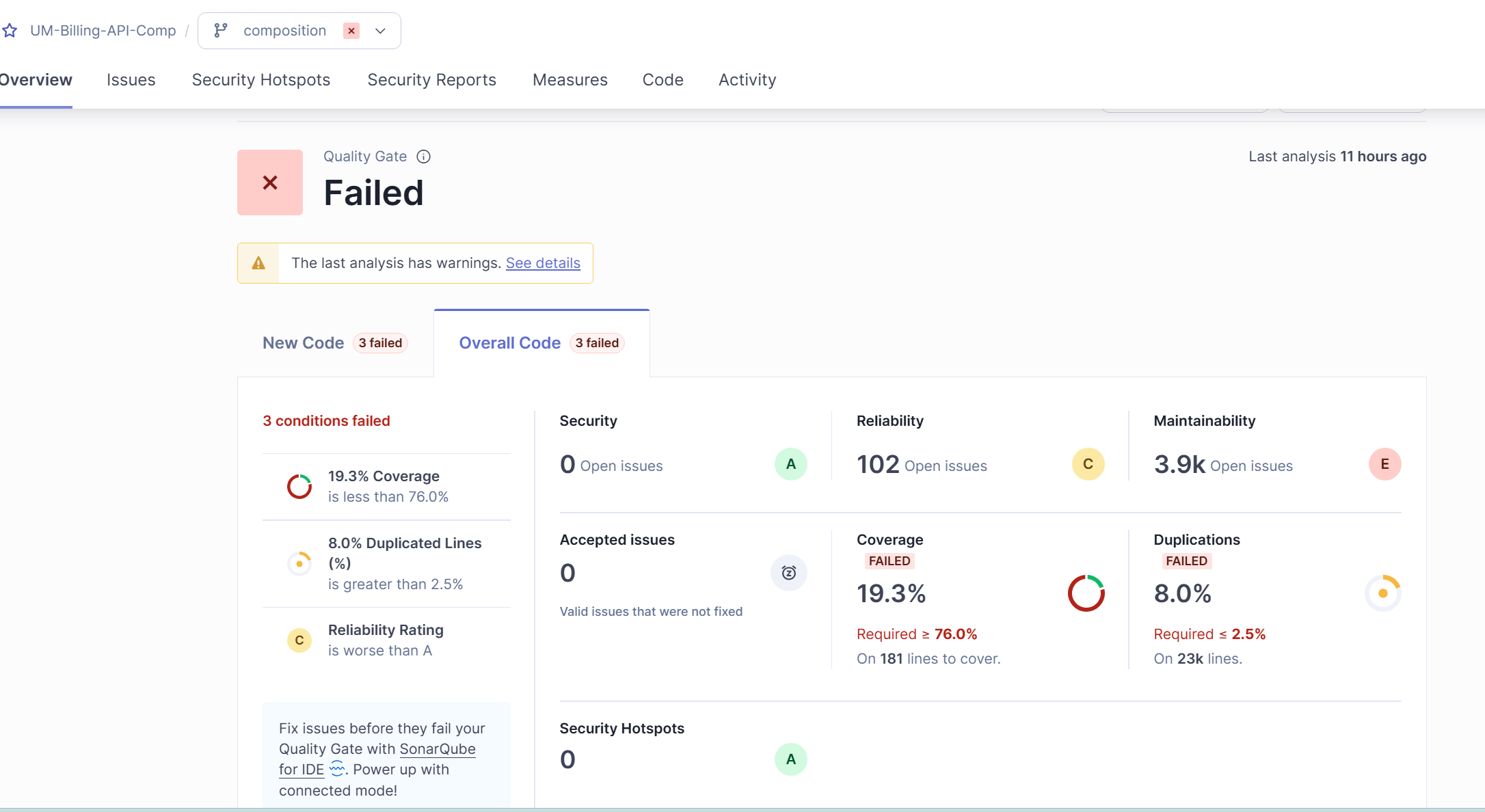Open the See details link
This screenshot has height=812, width=1485.
pyautogui.click(x=543, y=263)
